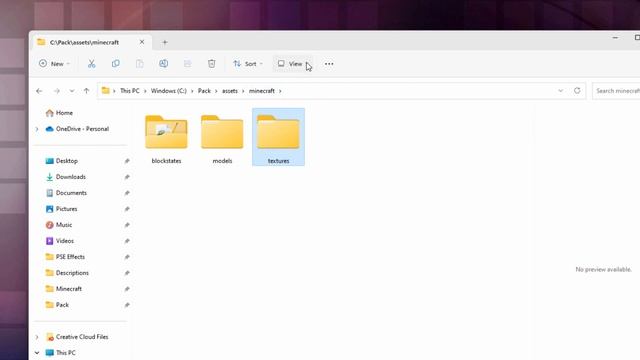Viewport: 640px width, 360px height.
Task: Open address bar history dropdown
Action: click(x=560, y=91)
